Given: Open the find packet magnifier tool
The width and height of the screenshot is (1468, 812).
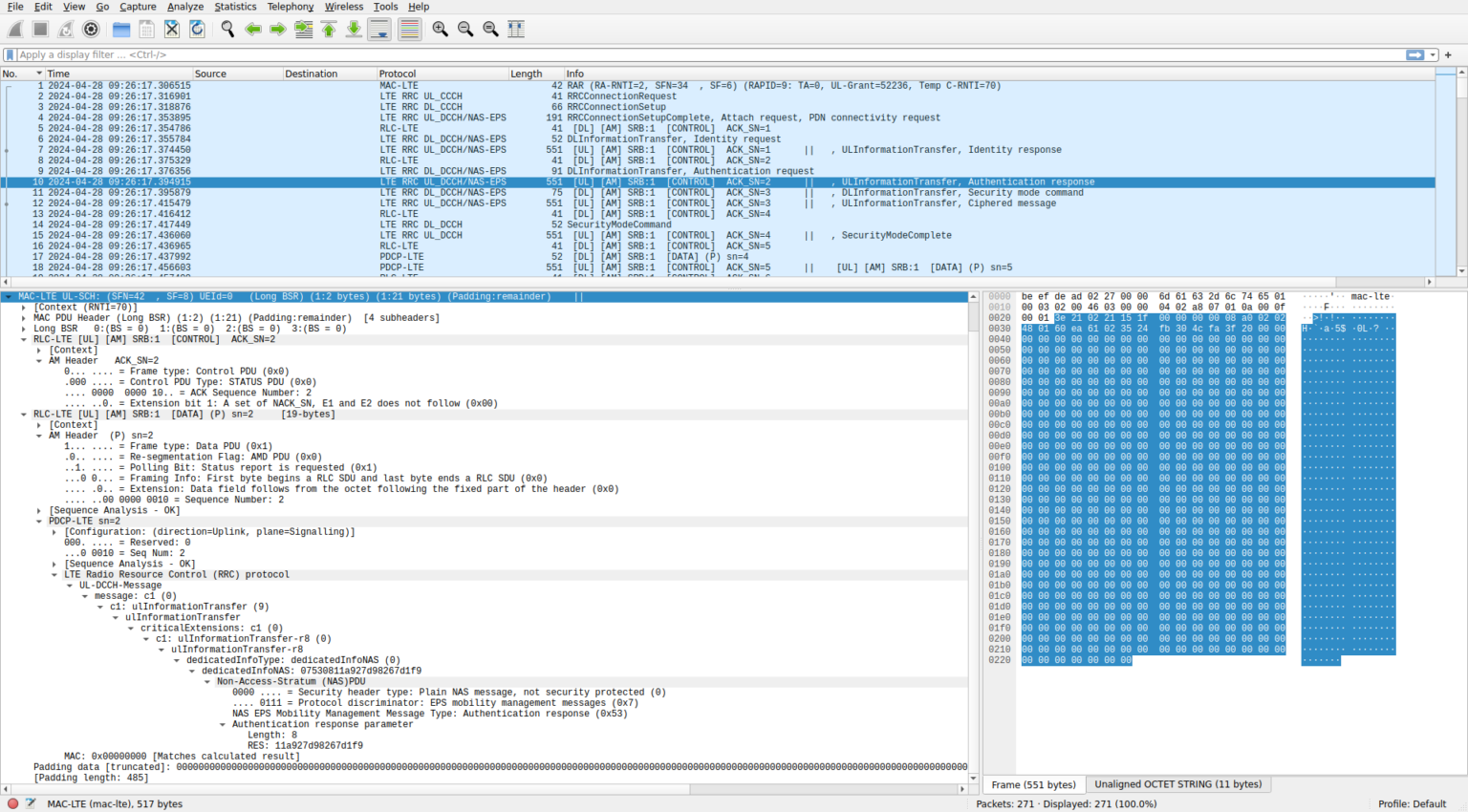Looking at the screenshot, I should pos(227,29).
